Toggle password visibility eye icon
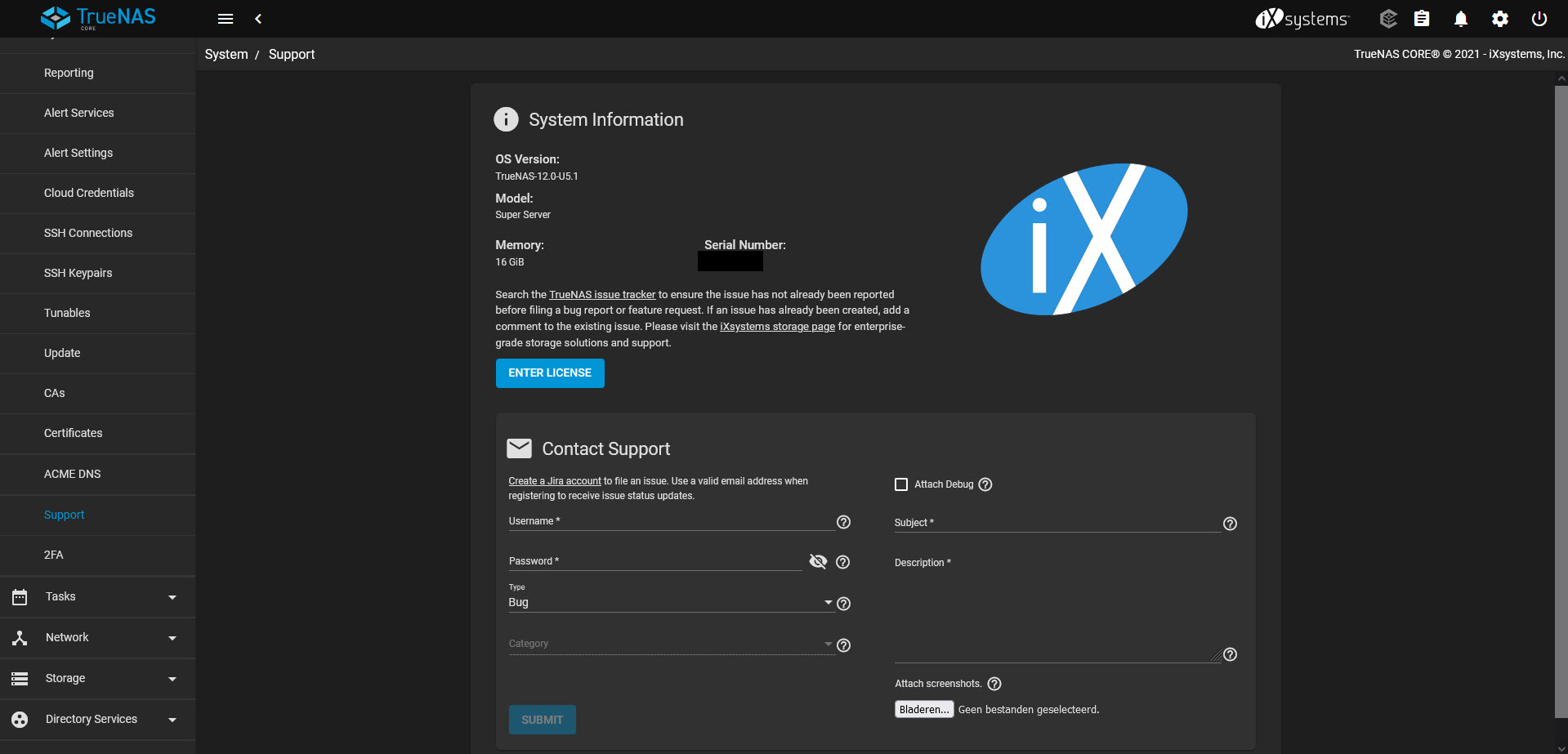1568x754 pixels. (x=817, y=561)
